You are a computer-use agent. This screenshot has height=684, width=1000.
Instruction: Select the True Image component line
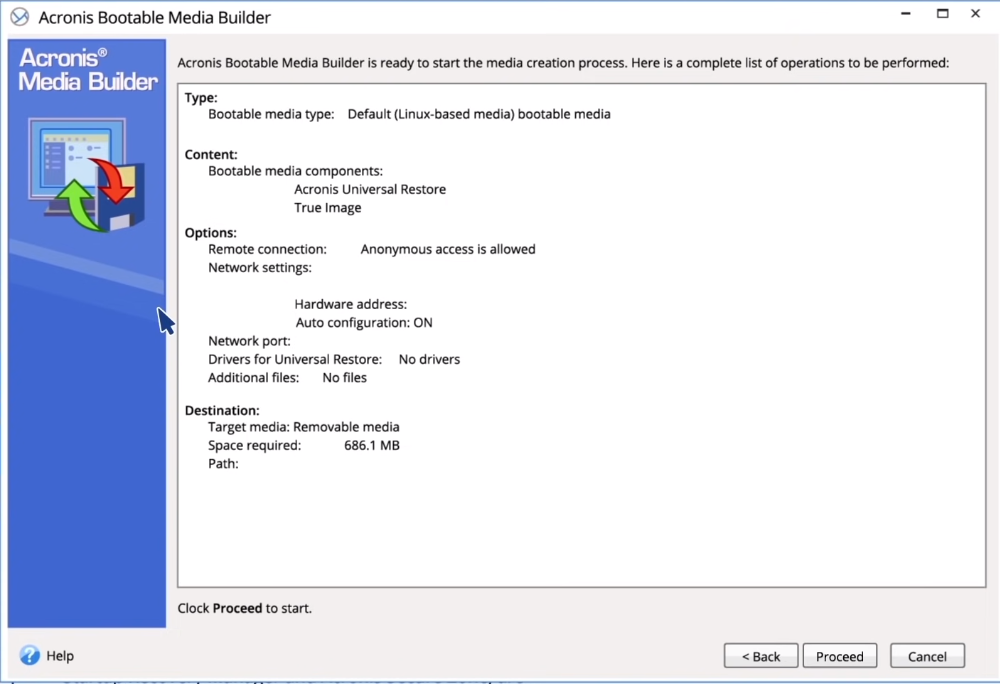point(328,208)
